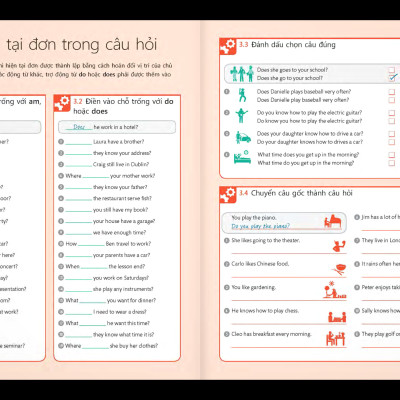Click the gear icon beside exercise 3.2

point(62,104)
